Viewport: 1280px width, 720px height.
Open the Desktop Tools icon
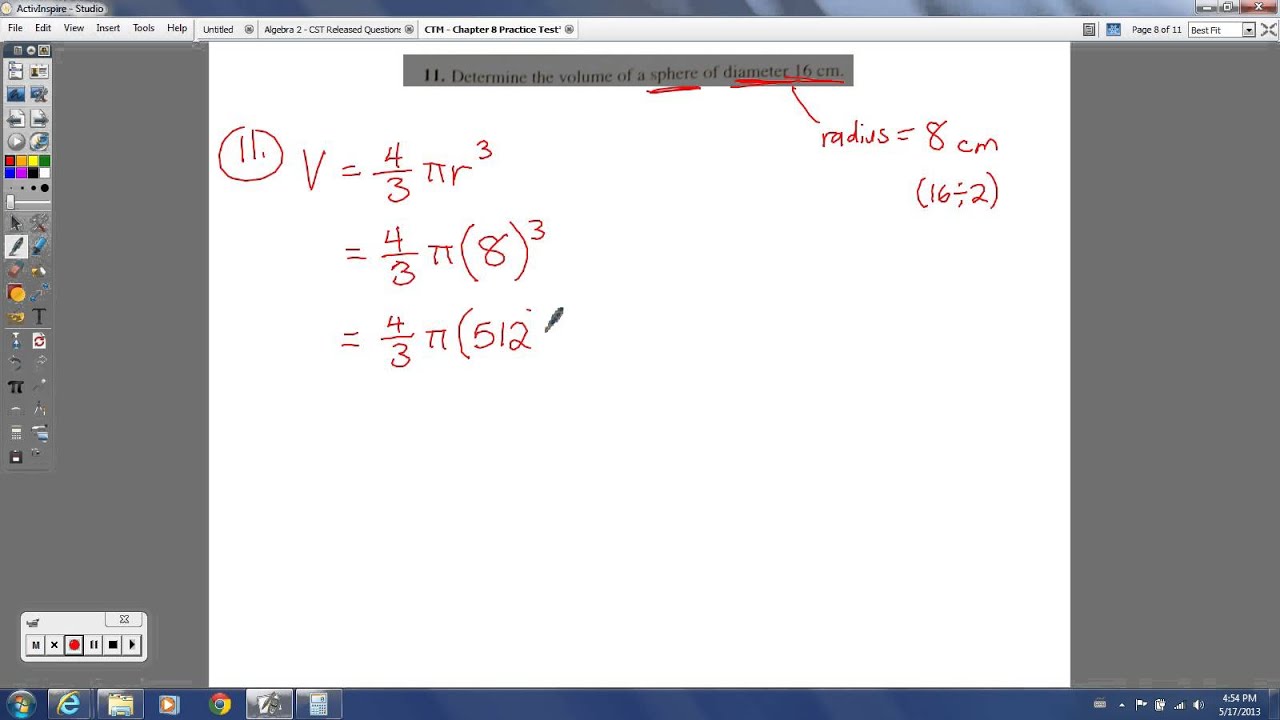click(x=39, y=95)
